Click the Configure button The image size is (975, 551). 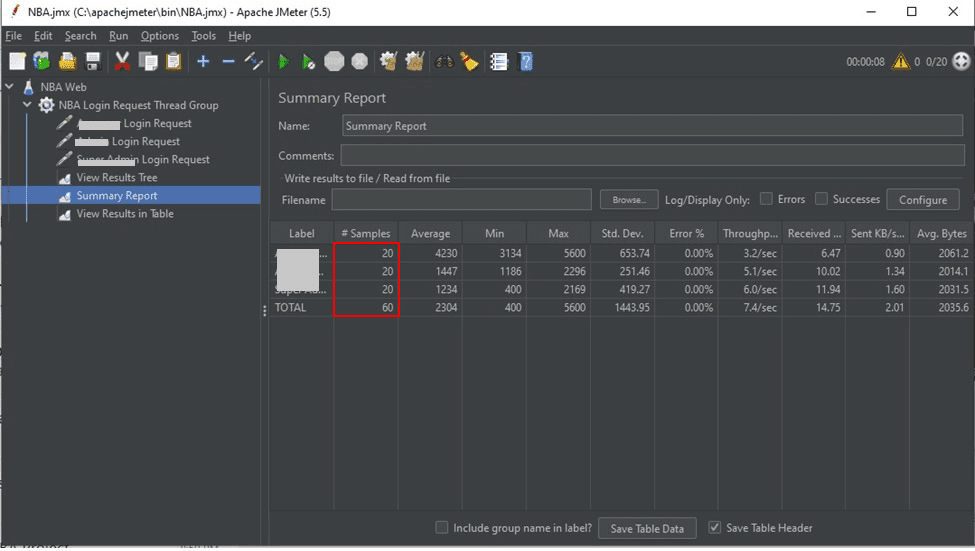(923, 200)
